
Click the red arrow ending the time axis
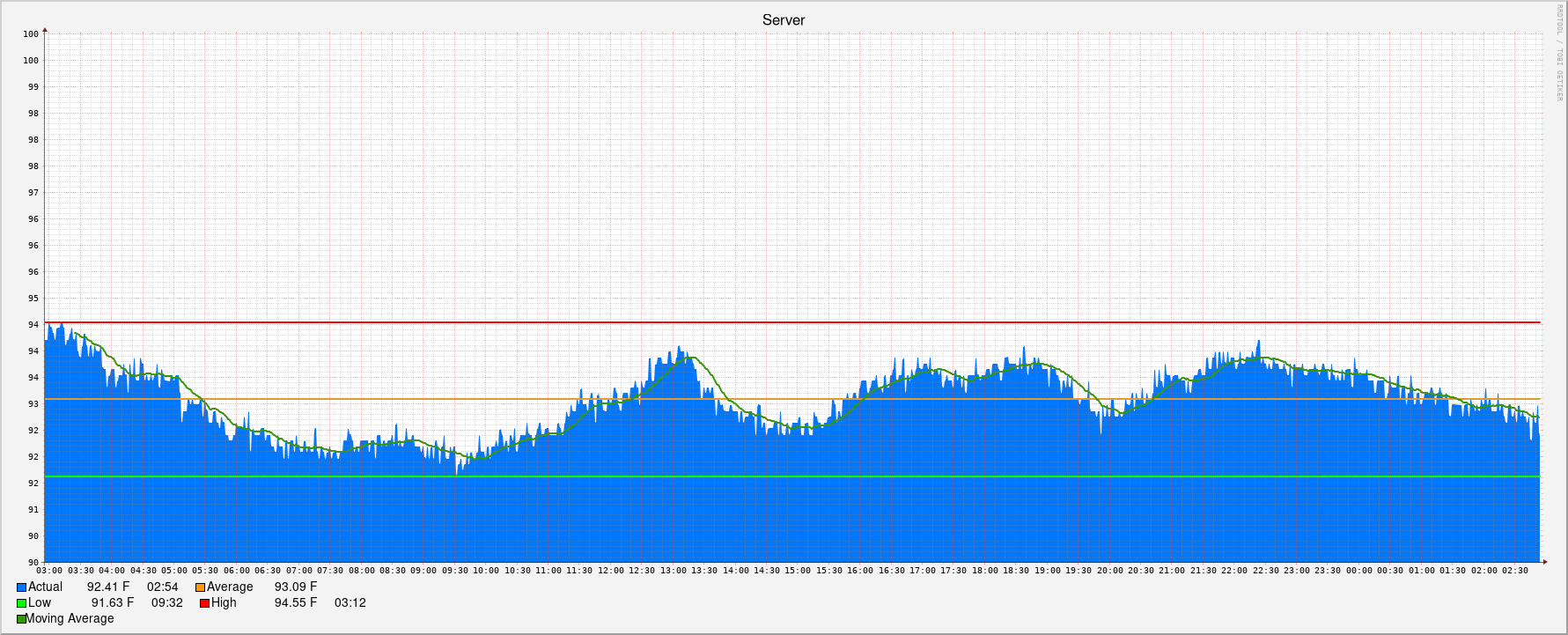point(1544,561)
